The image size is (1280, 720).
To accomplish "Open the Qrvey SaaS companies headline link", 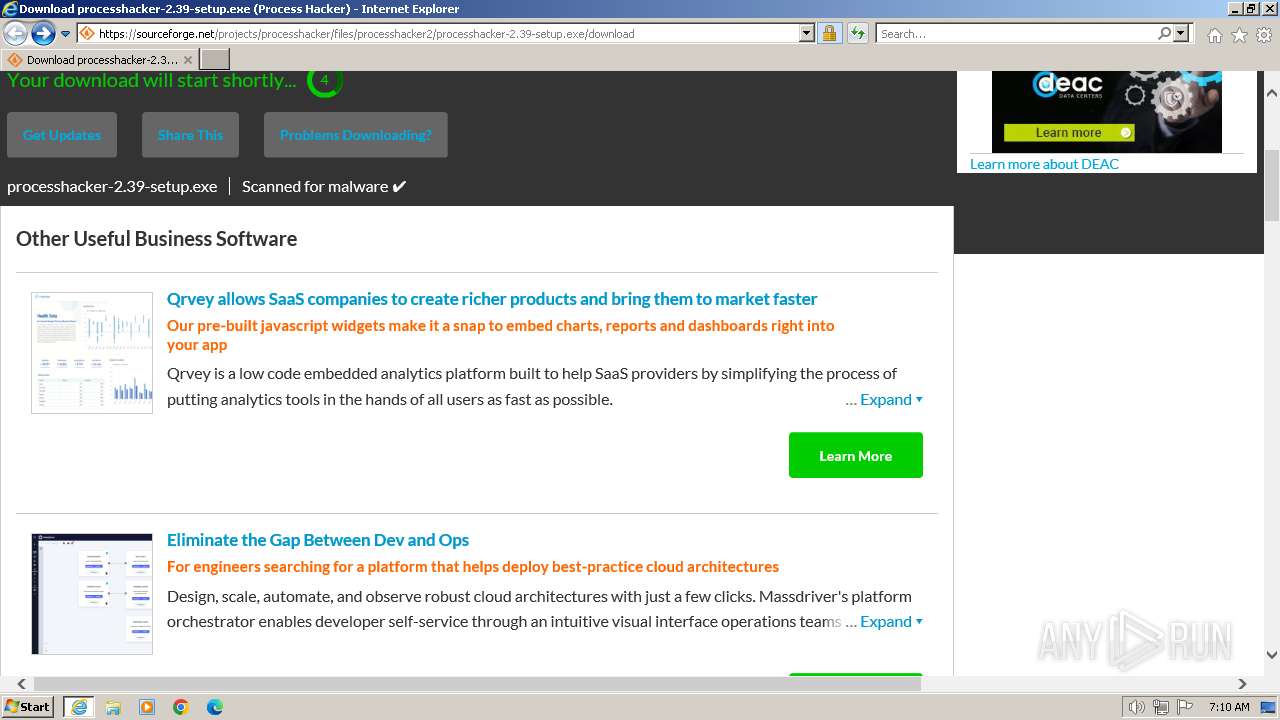I will pos(492,299).
